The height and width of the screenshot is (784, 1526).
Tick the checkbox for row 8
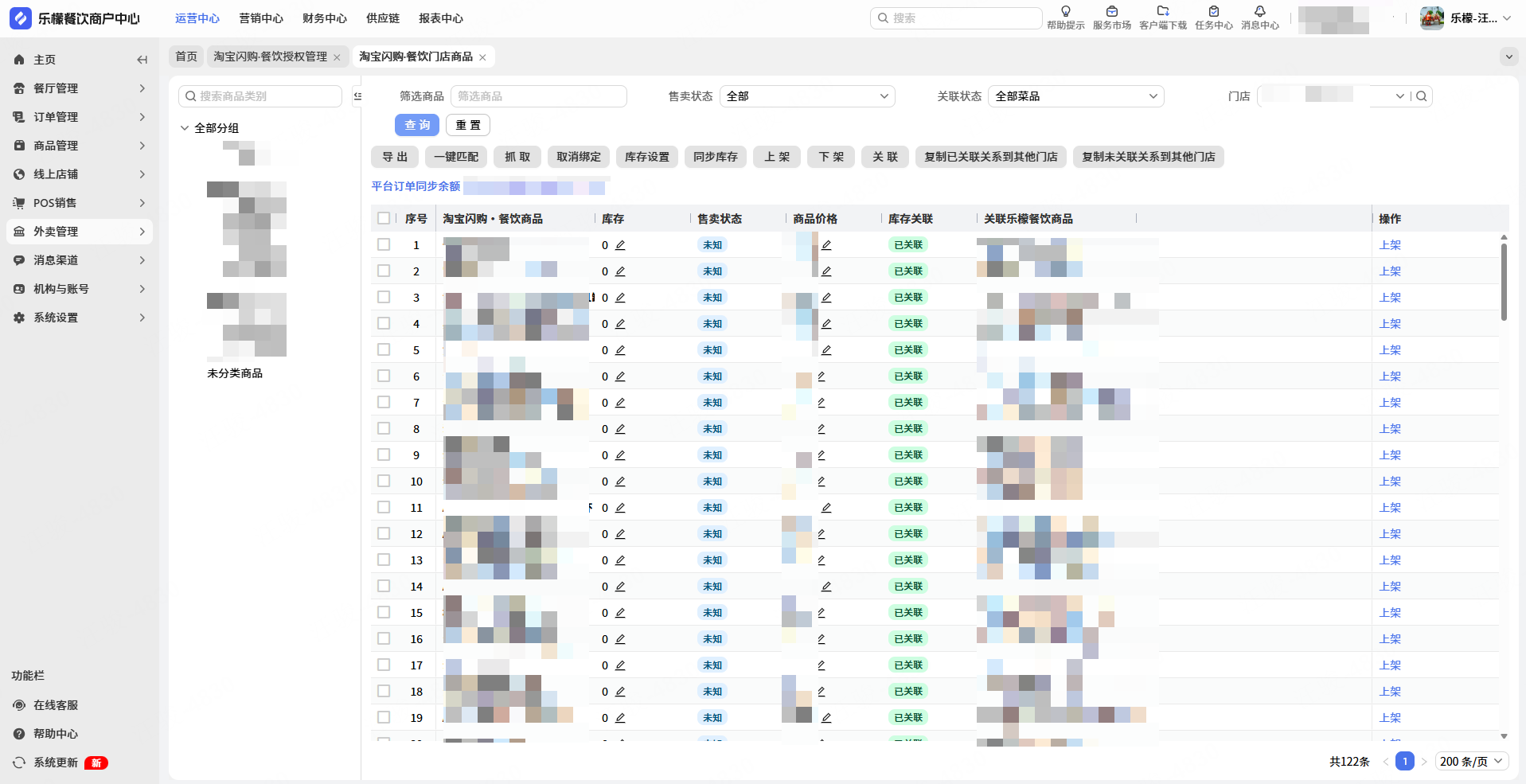pos(384,428)
